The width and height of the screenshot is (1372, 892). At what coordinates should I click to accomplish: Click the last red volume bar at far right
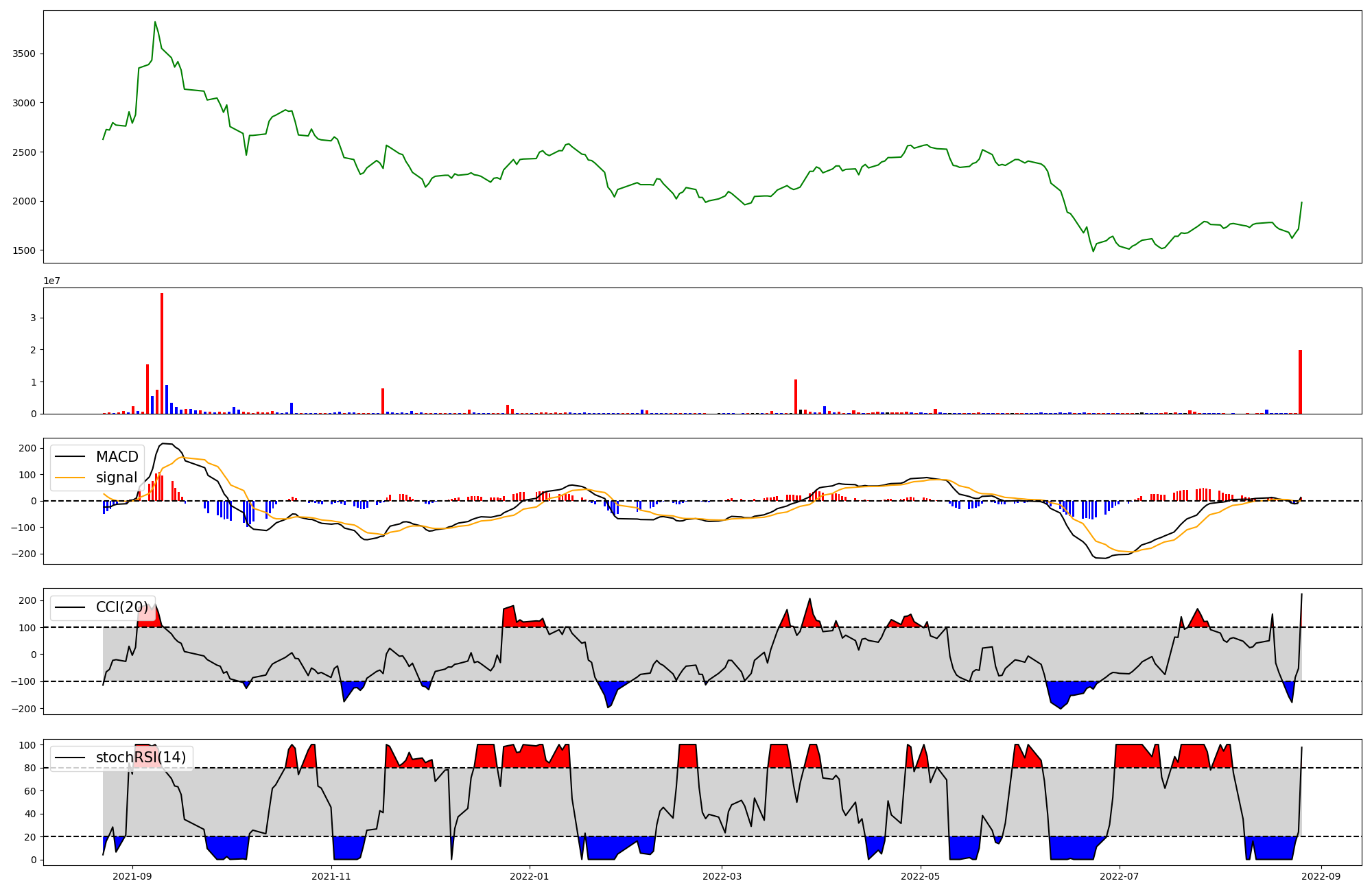[x=1300, y=382]
